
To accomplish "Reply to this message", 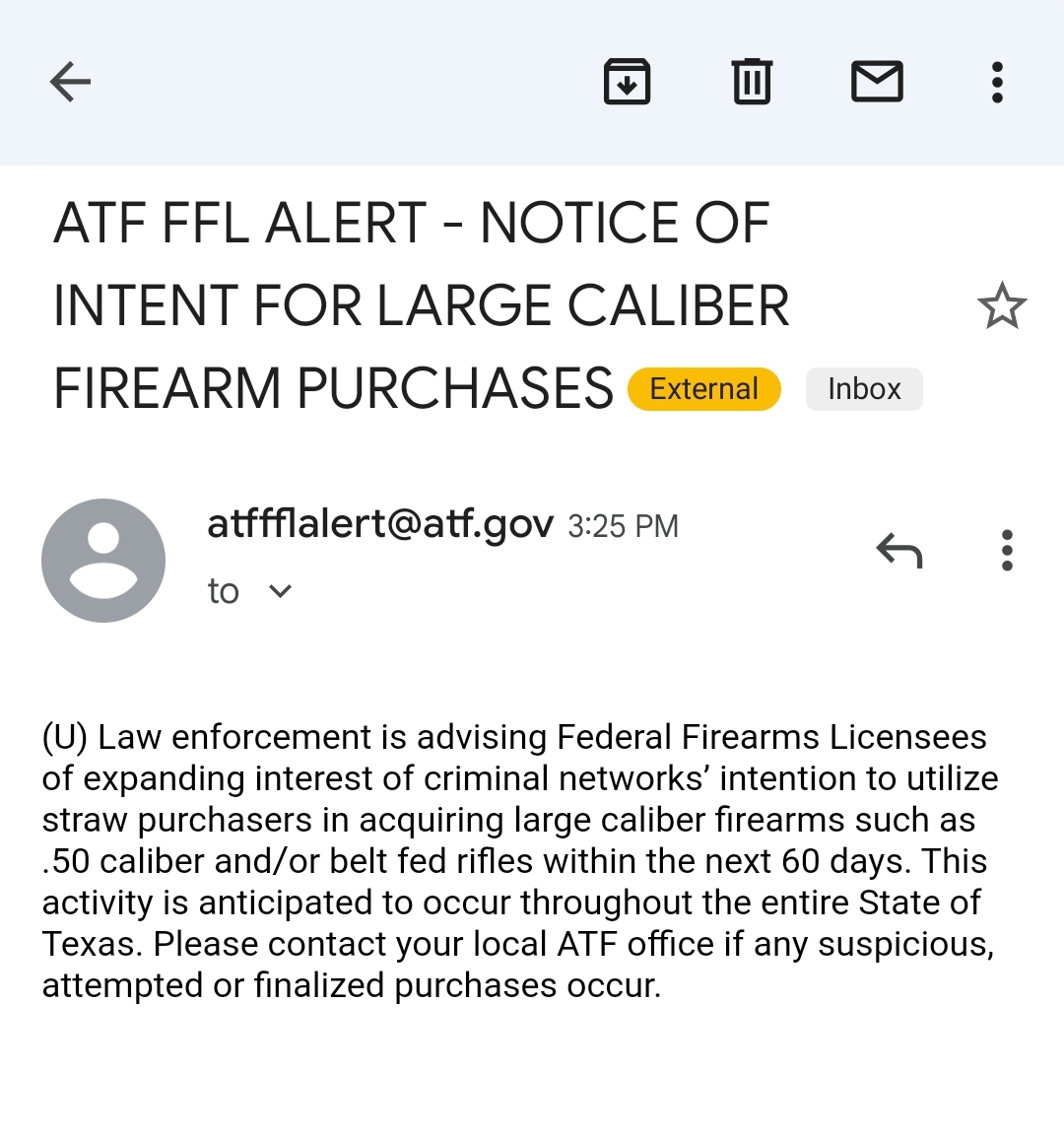I will (x=899, y=551).
